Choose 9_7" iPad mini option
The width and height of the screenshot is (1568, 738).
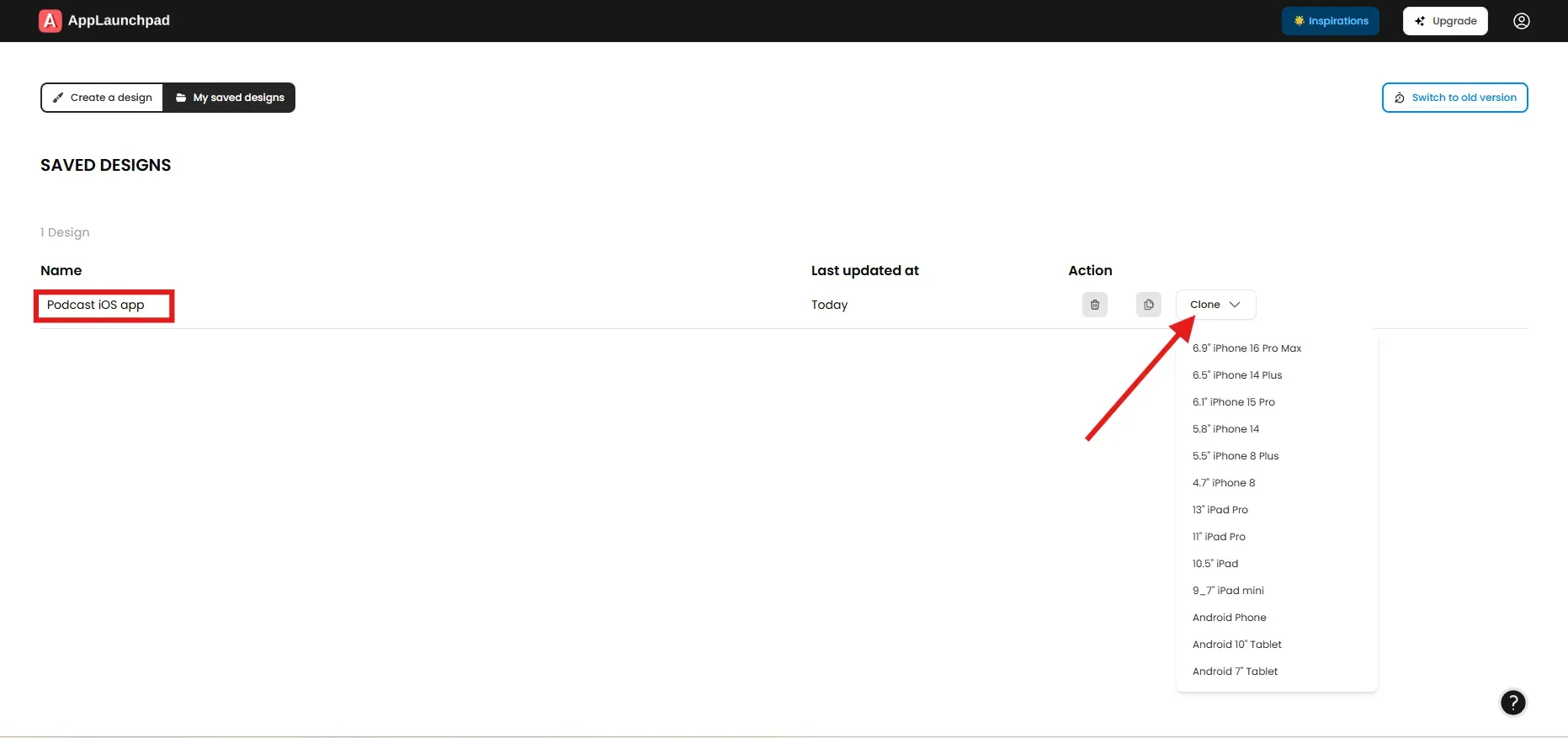[1228, 591]
